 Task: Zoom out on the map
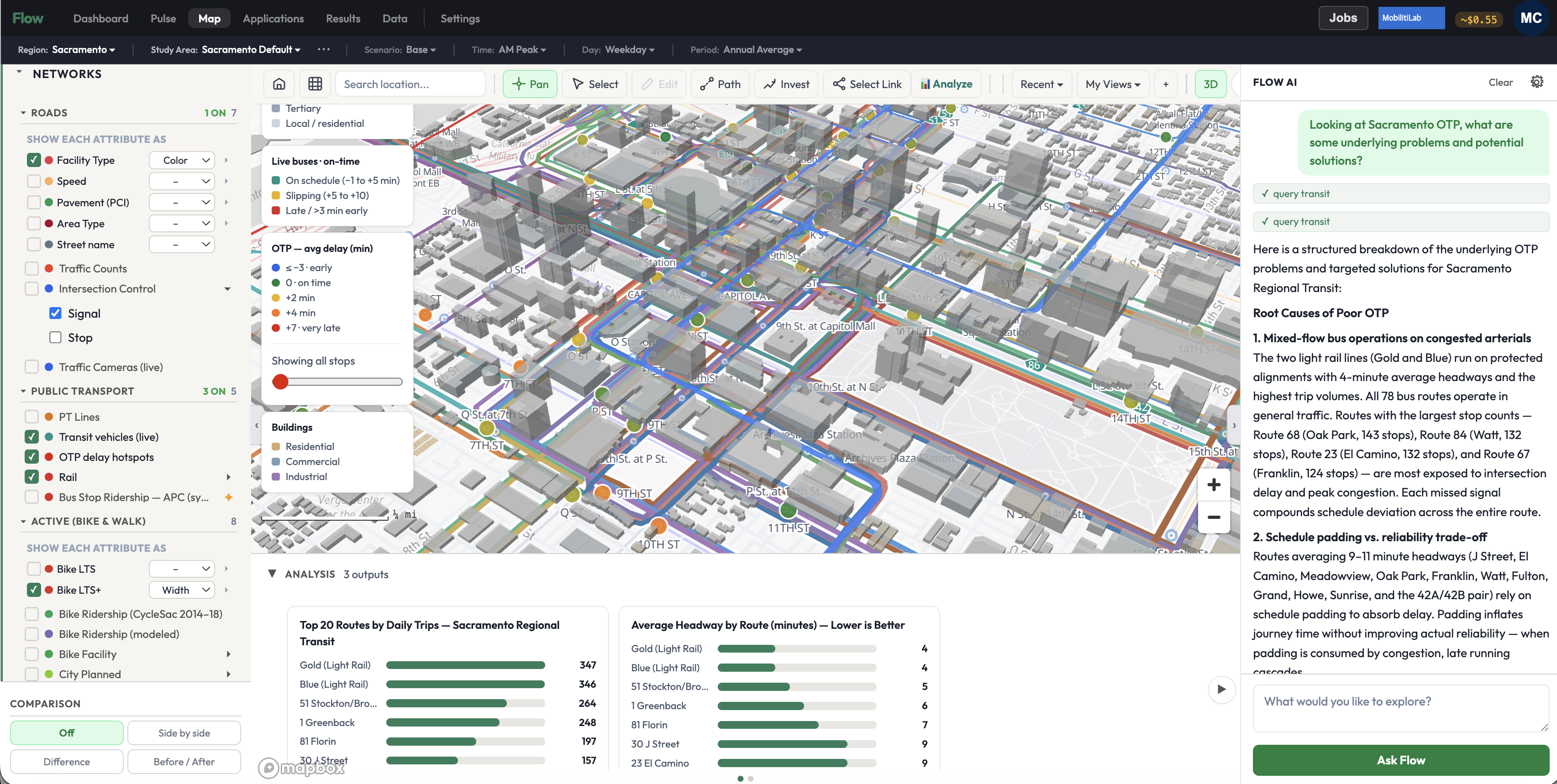pos(1214,517)
